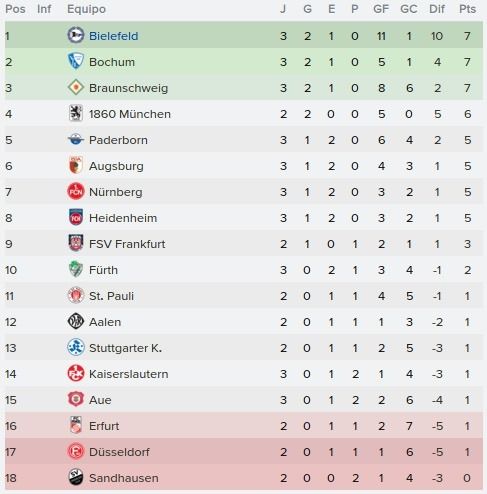The image size is (487, 494).
Task: Select the Braunschweig diamond crest icon
Action: point(76,88)
